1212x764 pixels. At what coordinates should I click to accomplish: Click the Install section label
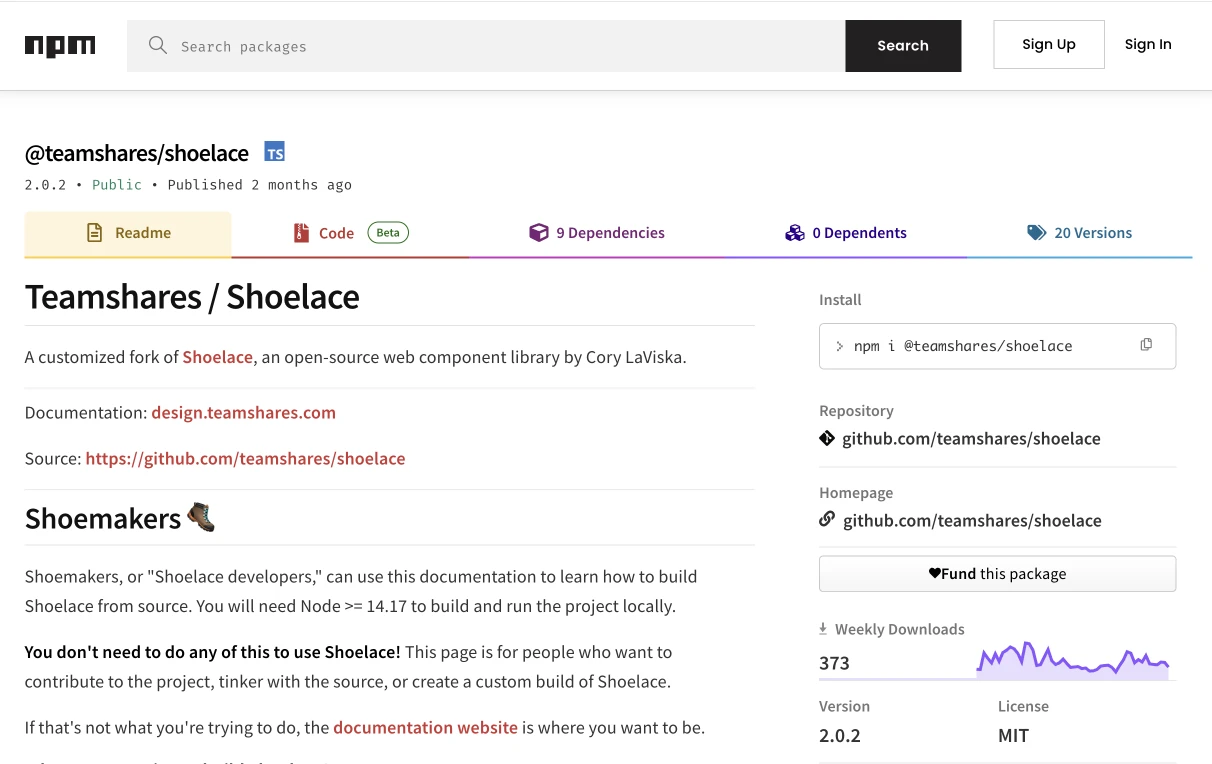[840, 300]
